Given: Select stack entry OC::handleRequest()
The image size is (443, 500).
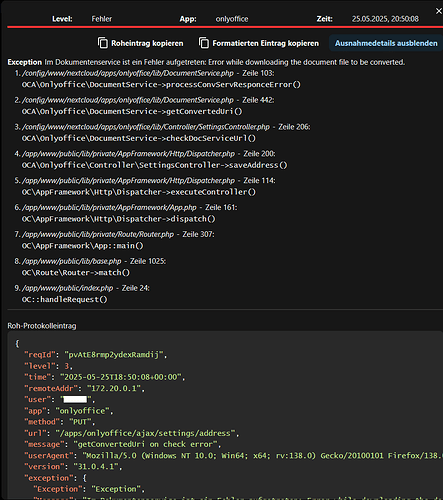Looking at the screenshot, I should (x=65, y=299).
